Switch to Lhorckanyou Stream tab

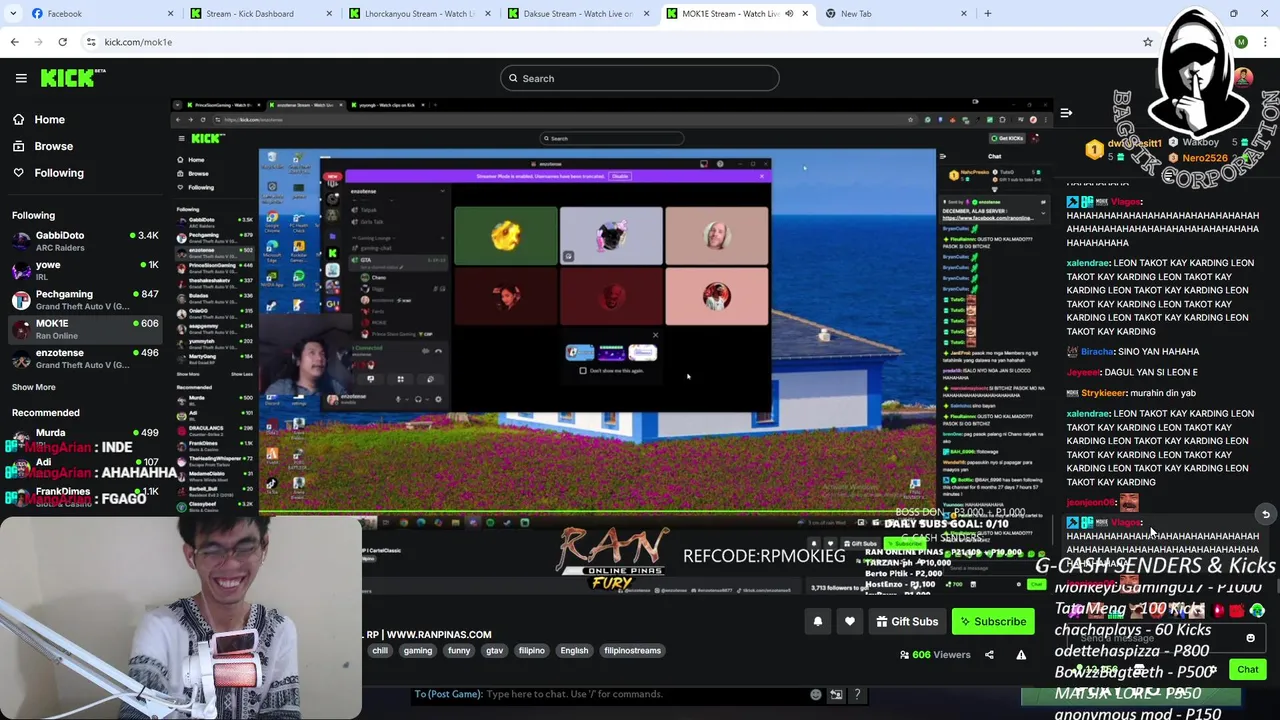coord(418,13)
